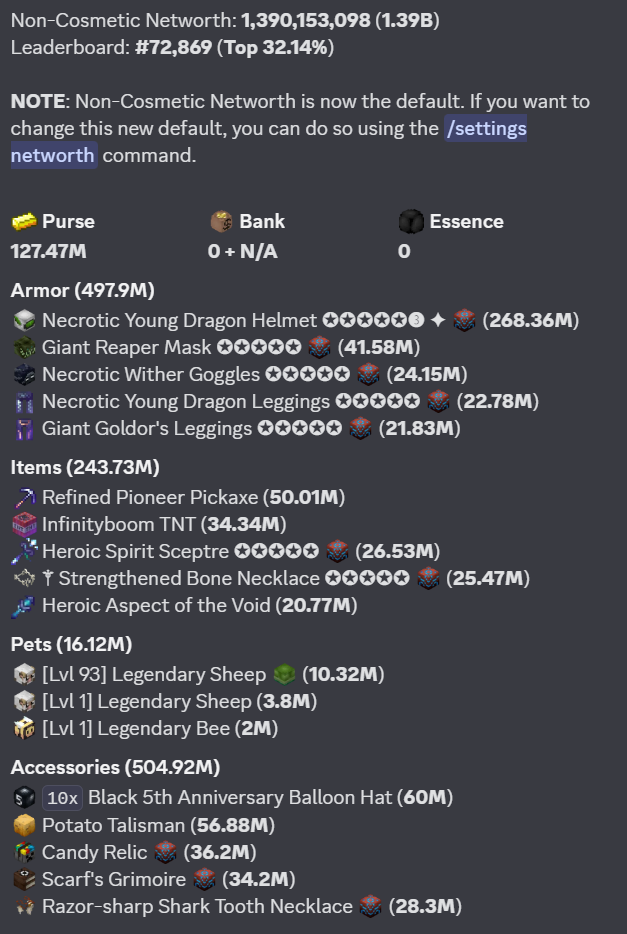The height and width of the screenshot is (934, 627).
Task: Click the master star 3 on Dragon Helmet
Action: pyautogui.click(x=416, y=320)
